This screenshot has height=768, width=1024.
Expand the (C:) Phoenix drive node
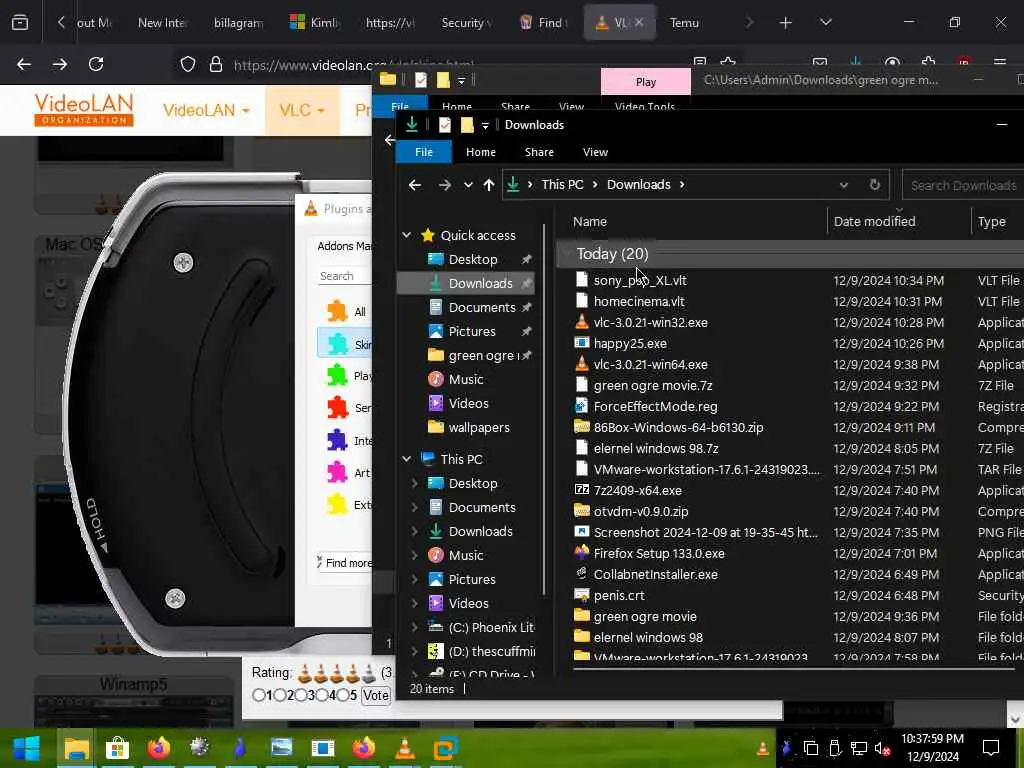click(x=414, y=628)
